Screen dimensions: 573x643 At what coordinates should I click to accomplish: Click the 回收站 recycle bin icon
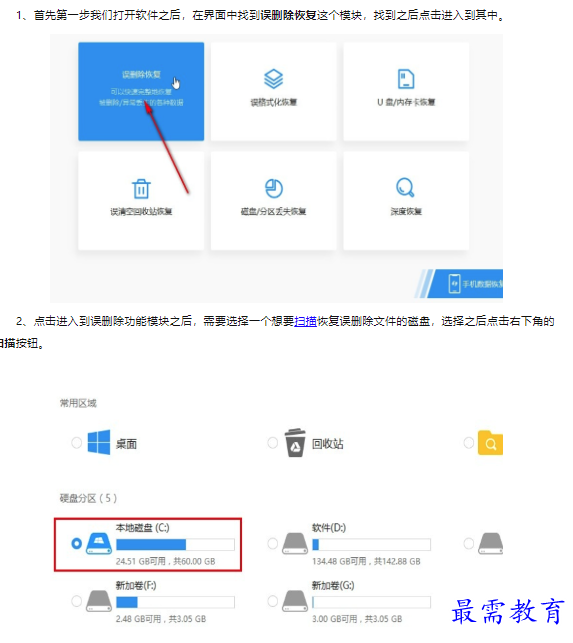(x=295, y=442)
